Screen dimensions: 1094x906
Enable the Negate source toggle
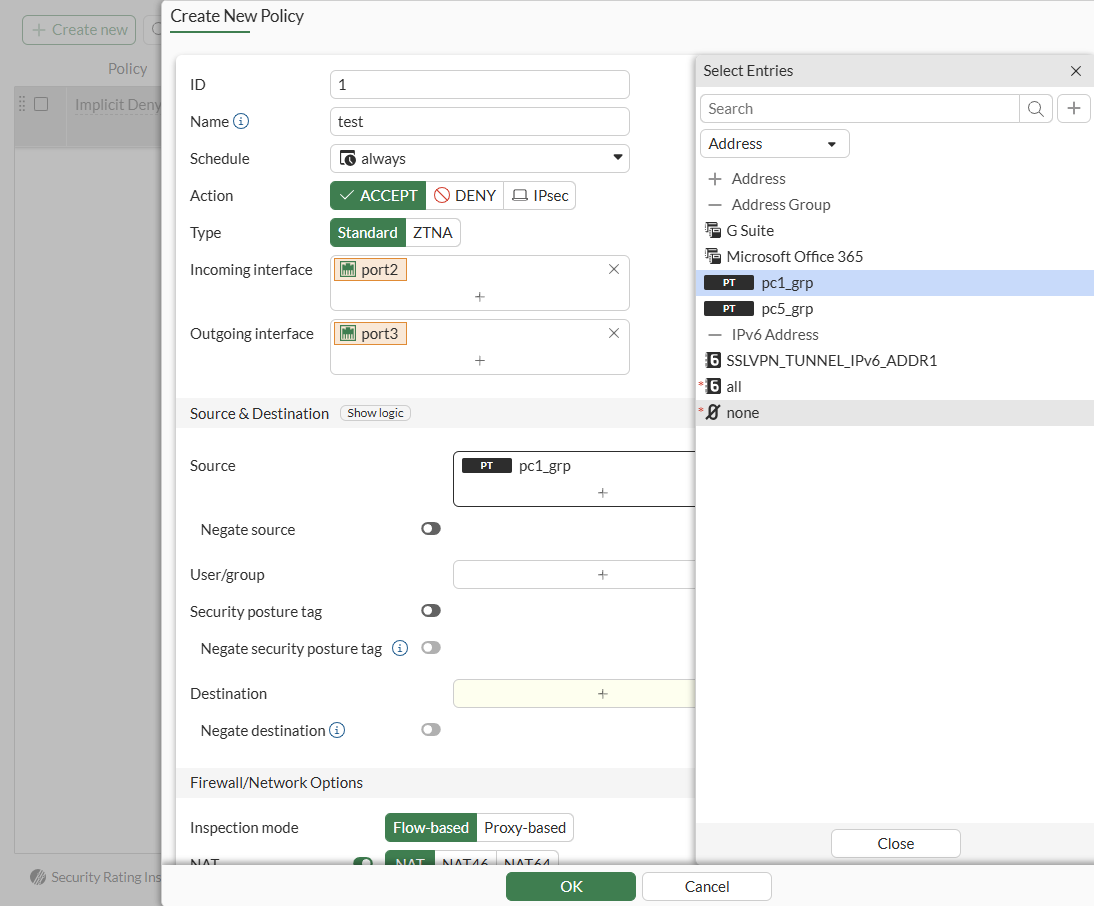(x=431, y=529)
